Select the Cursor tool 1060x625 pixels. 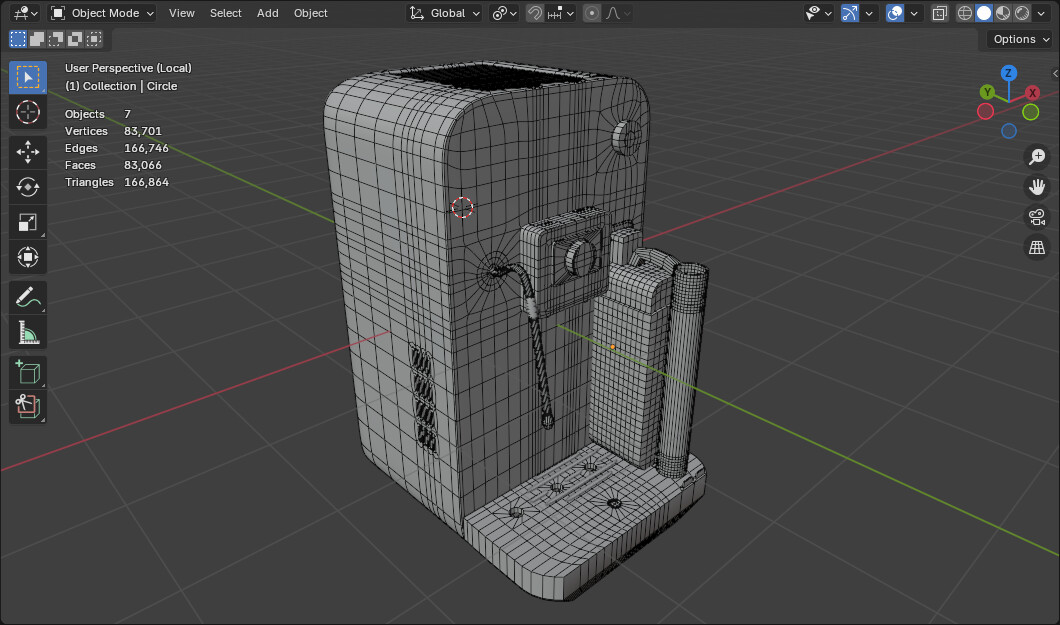(x=28, y=112)
